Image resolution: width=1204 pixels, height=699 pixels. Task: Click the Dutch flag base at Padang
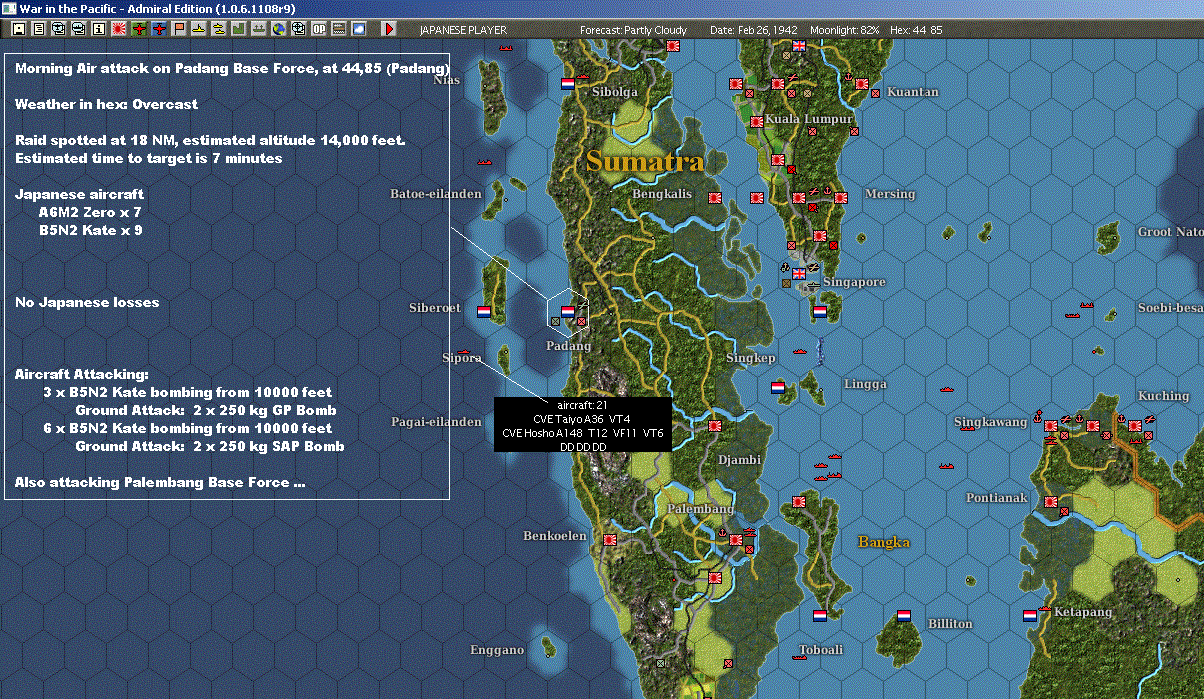[x=568, y=311]
